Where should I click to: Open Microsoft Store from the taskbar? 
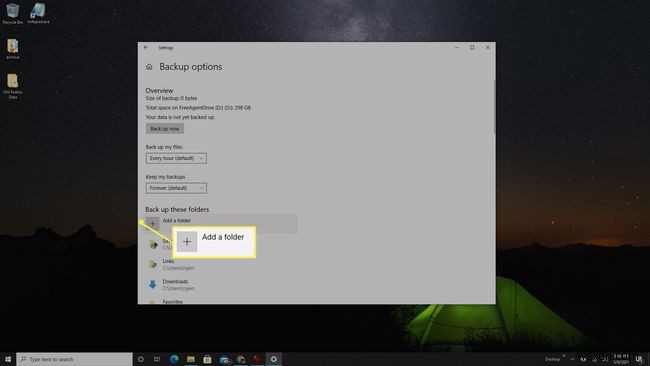207,359
